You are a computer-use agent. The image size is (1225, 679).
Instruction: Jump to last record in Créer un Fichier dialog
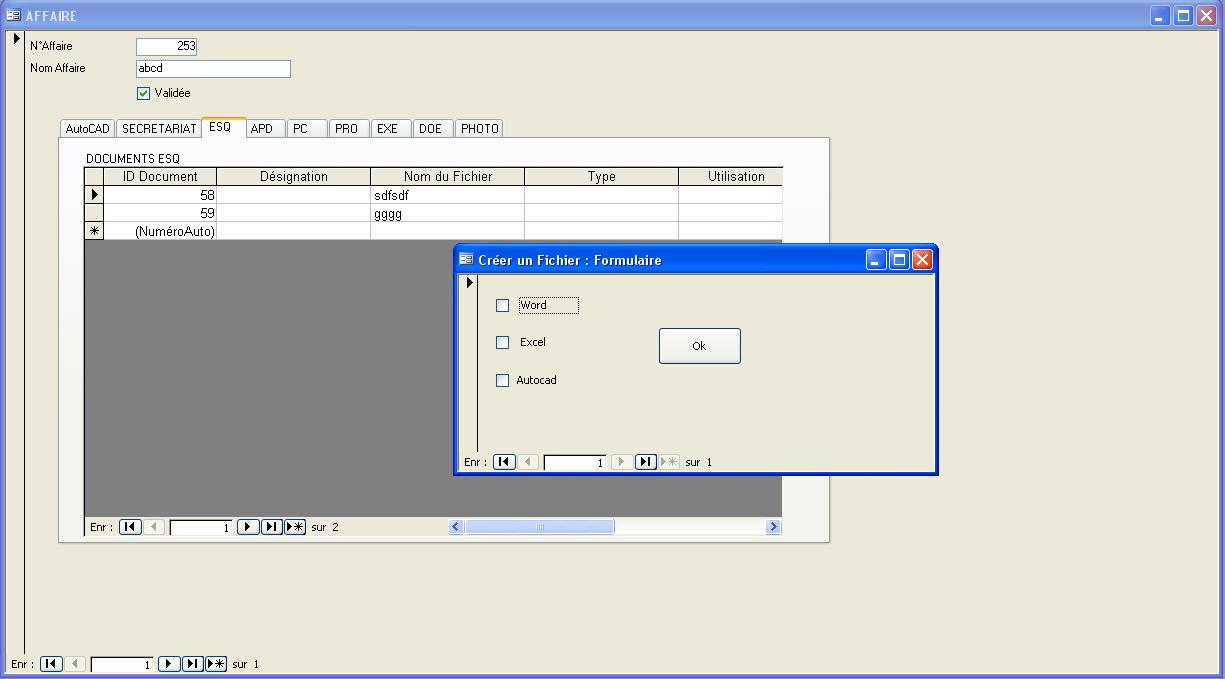click(x=646, y=462)
